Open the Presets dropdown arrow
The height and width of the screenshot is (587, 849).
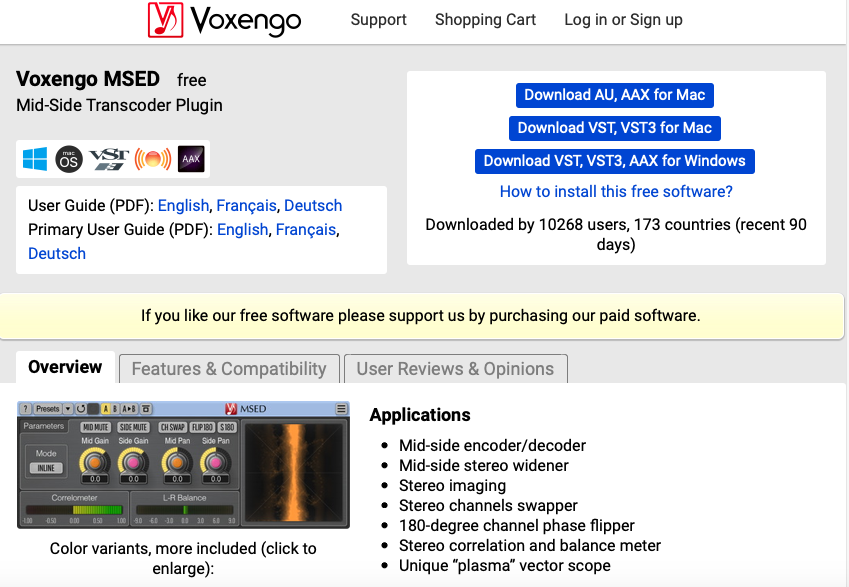pos(67,408)
